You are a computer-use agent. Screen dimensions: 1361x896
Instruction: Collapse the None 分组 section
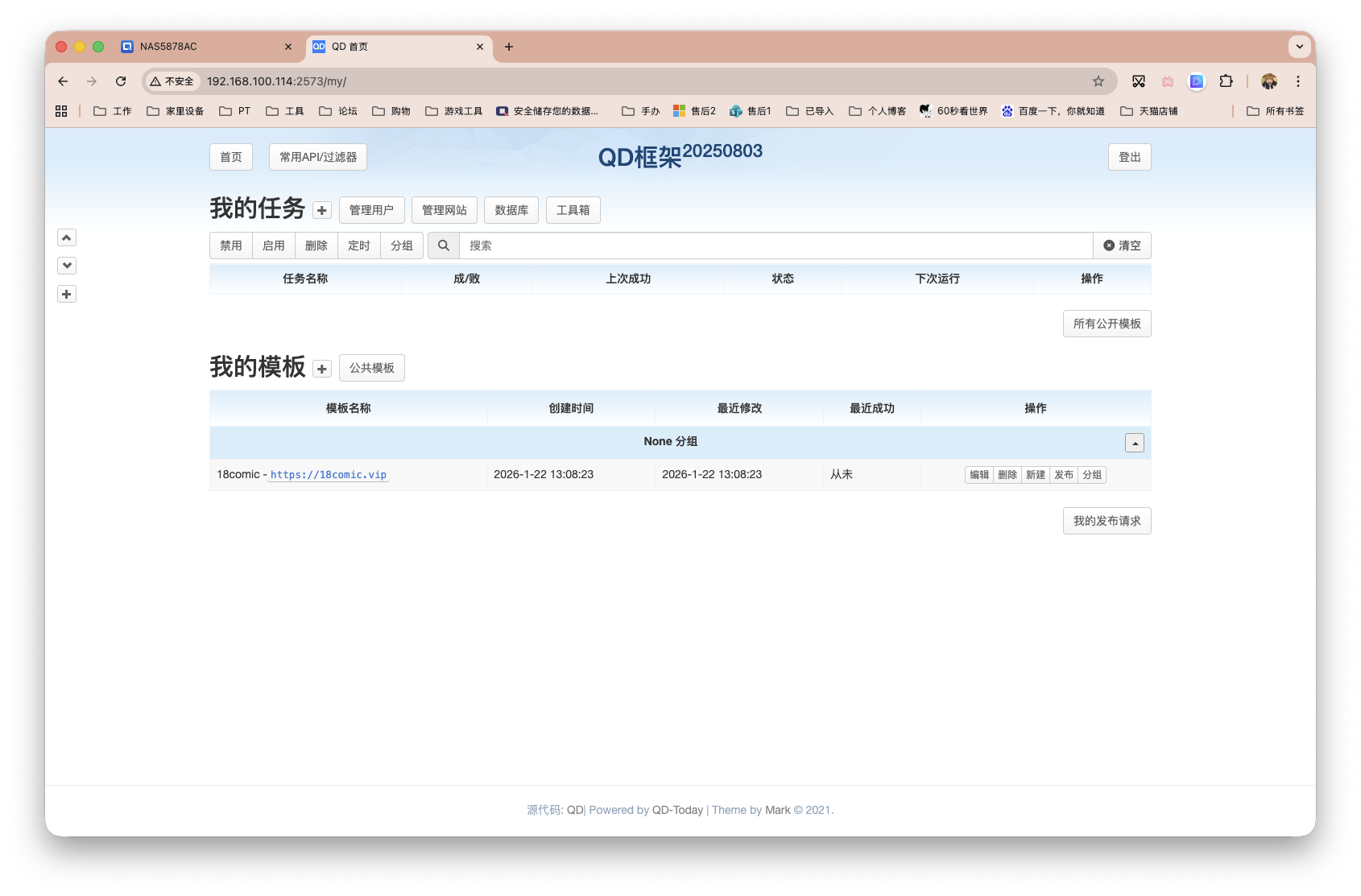[x=1135, y=442]
